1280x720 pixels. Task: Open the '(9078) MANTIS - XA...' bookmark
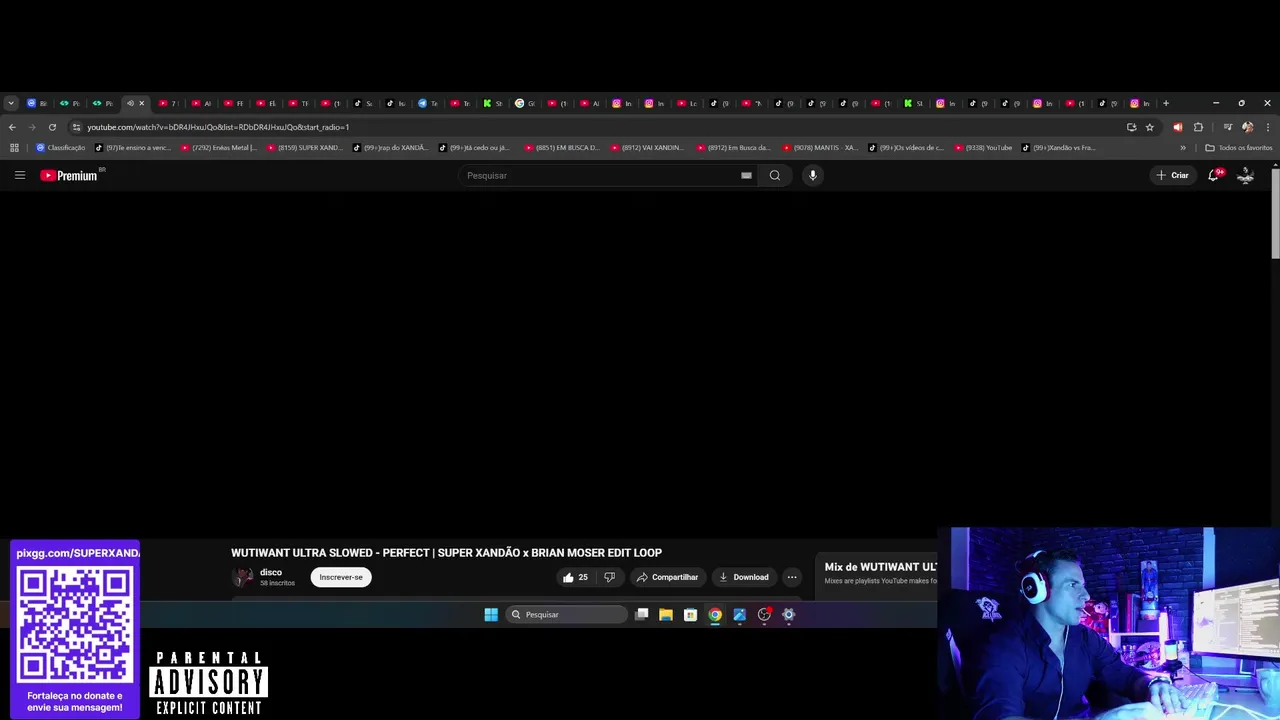pyautogui.click(x=821, y=148)
